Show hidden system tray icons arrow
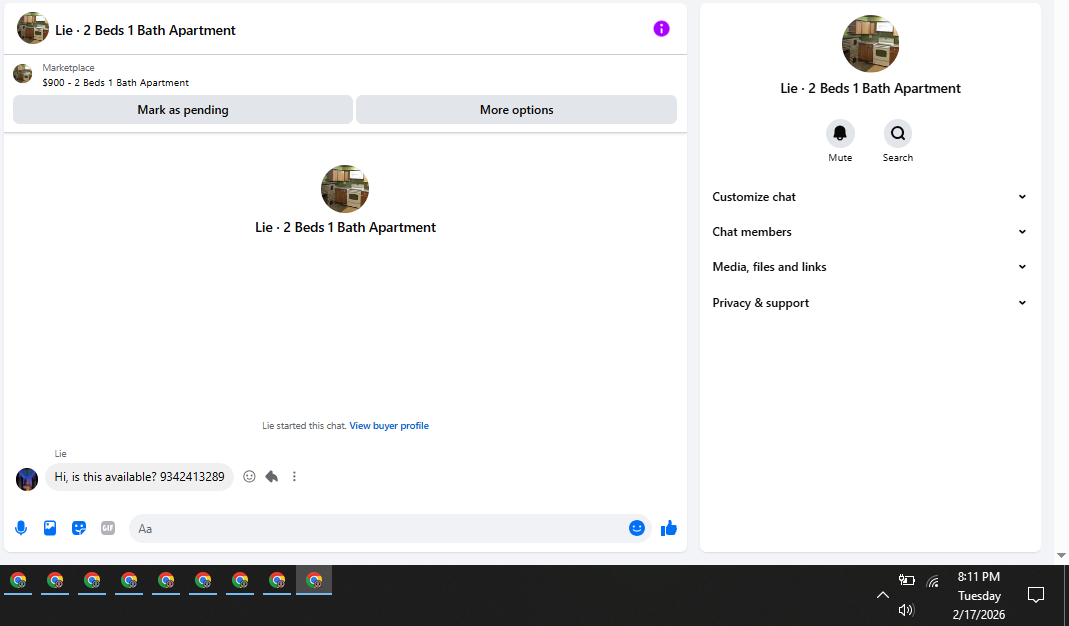1069x626 pixels. point(882,595)
